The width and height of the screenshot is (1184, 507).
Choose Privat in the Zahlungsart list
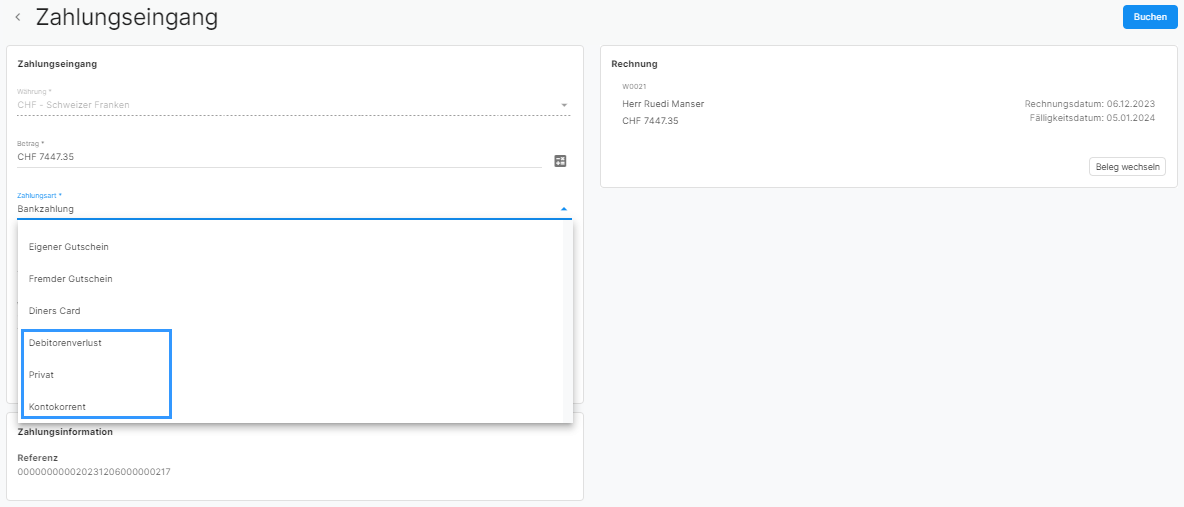tap(42, 375)
